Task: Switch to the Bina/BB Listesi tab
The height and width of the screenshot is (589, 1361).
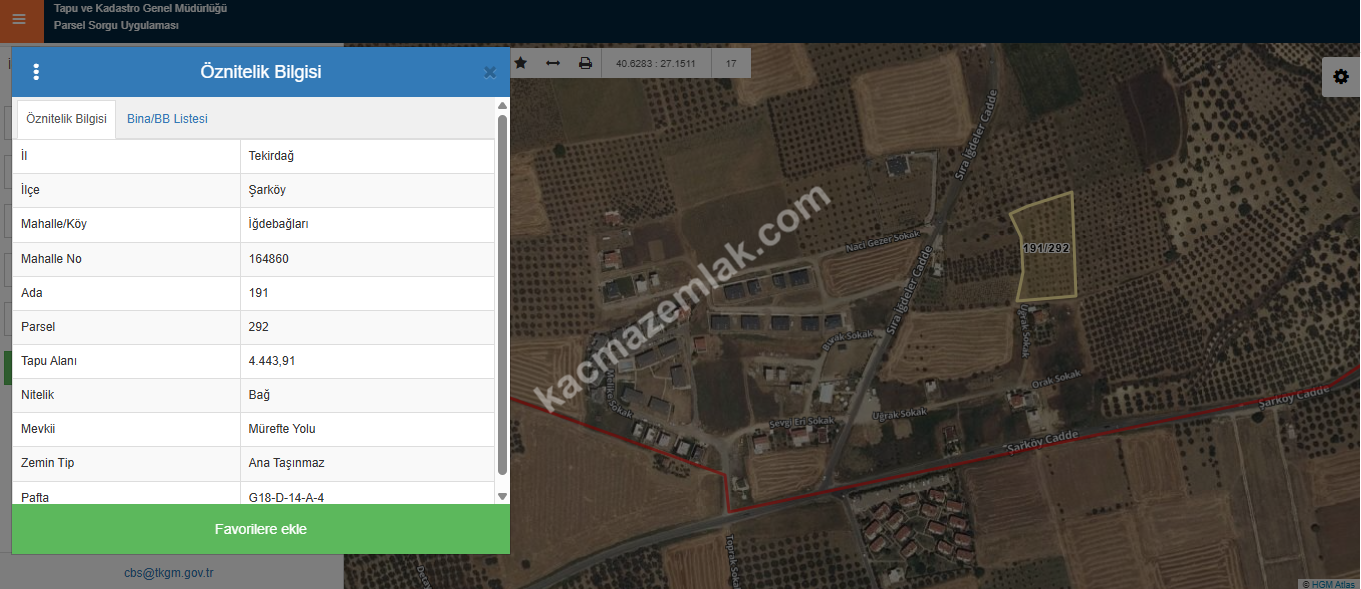Action: 167,119
